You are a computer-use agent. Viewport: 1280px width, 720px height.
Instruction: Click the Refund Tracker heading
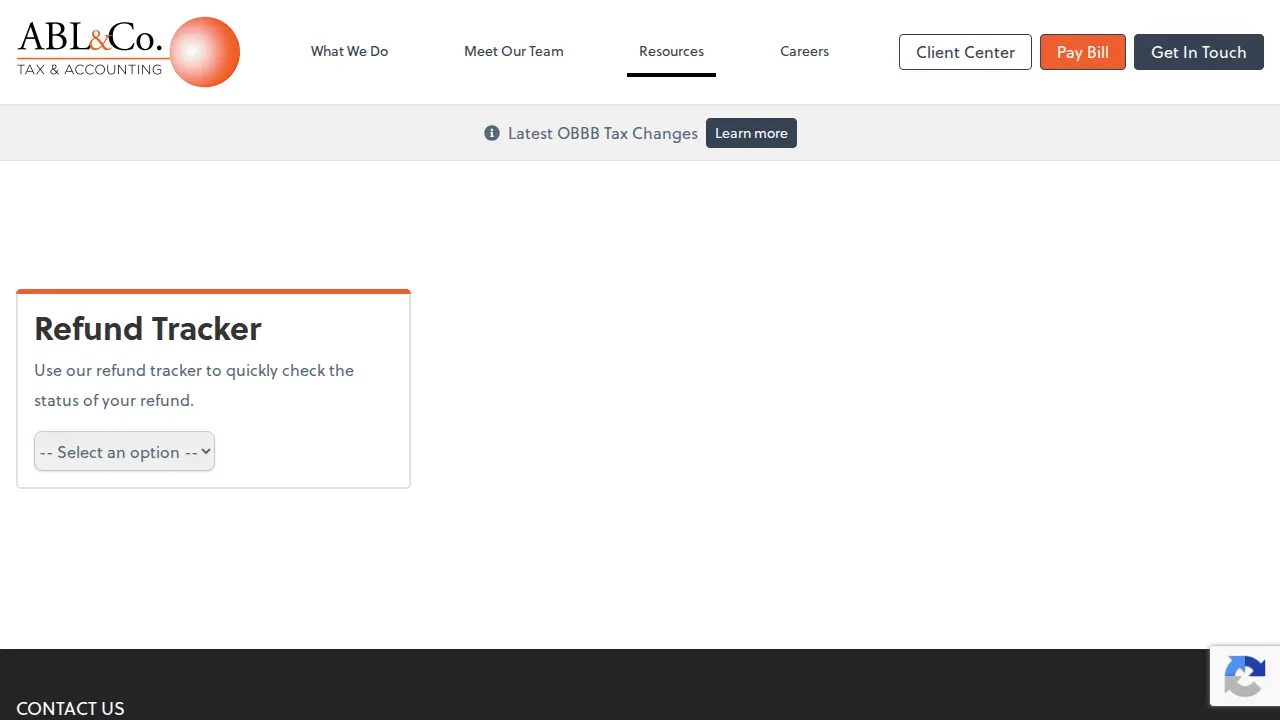click(x=148, y=328)
